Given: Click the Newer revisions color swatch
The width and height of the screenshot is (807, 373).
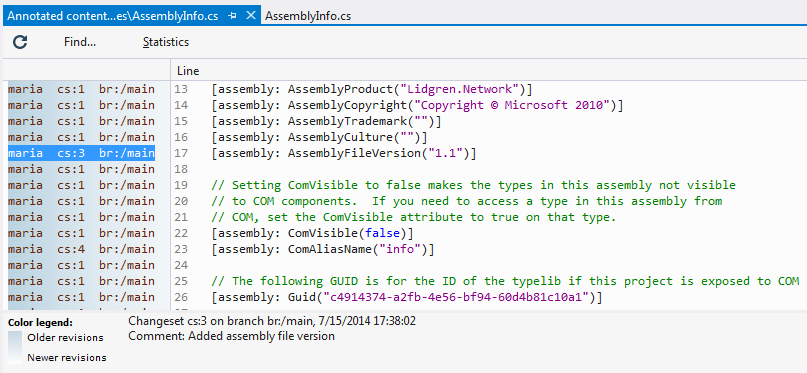Looking at the screenshot, I should coord(15,357).
